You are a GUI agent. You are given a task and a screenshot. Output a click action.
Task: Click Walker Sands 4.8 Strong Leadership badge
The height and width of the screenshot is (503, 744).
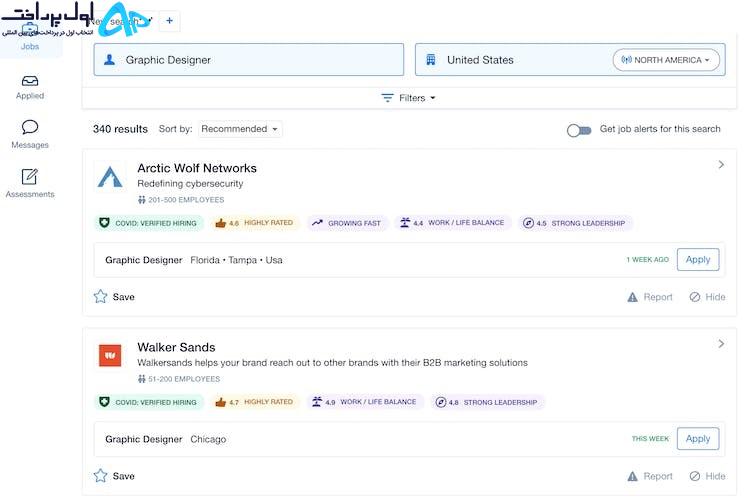(x=487, y=402)
